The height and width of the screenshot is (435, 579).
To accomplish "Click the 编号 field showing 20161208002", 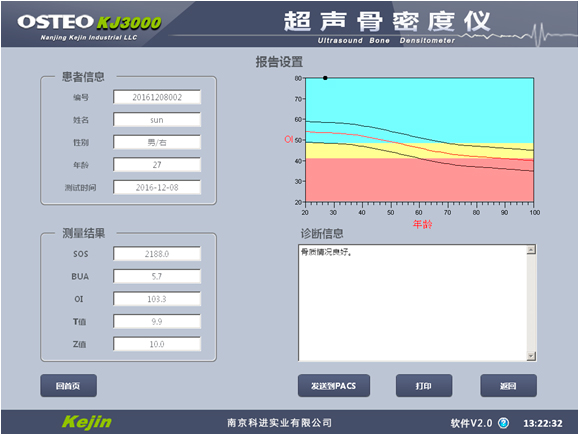I will (157, 97).
